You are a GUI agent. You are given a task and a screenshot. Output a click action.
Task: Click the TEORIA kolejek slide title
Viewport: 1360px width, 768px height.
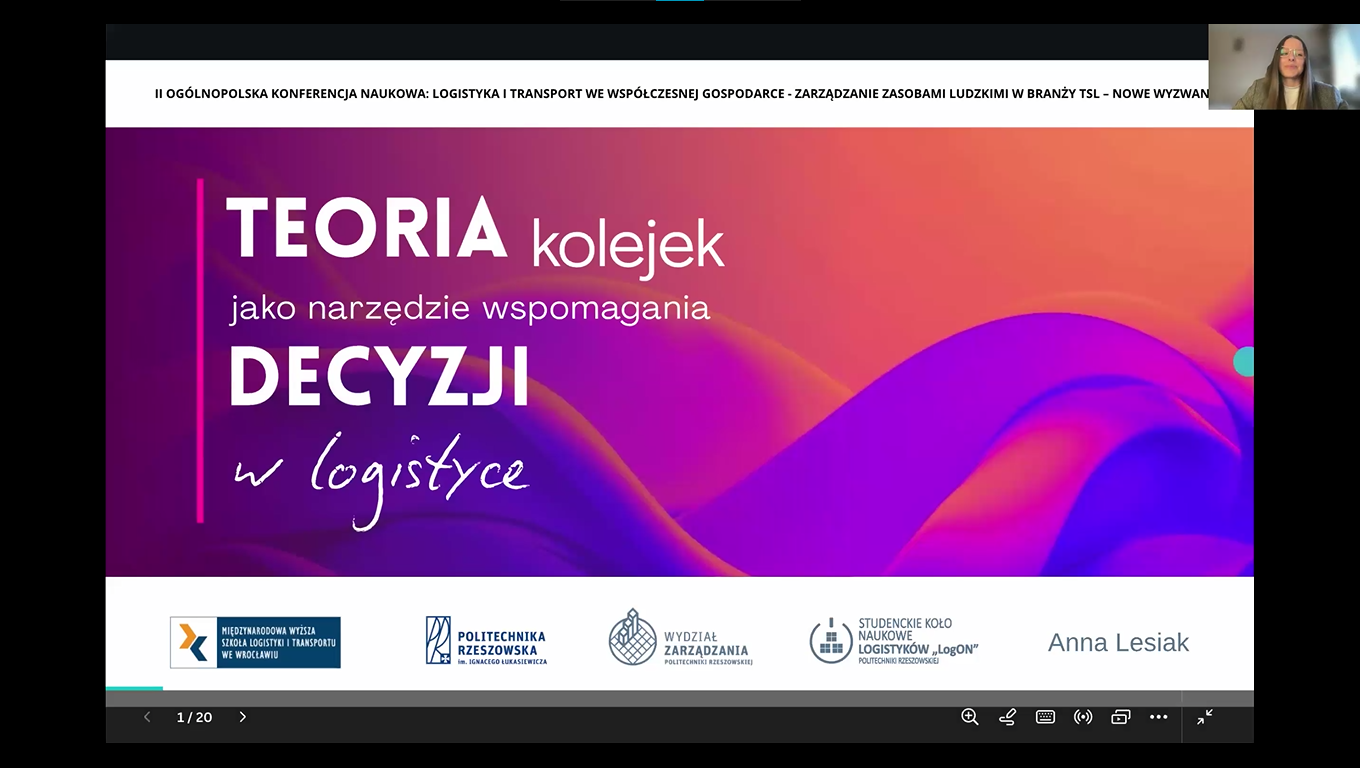tap(475, 232)
